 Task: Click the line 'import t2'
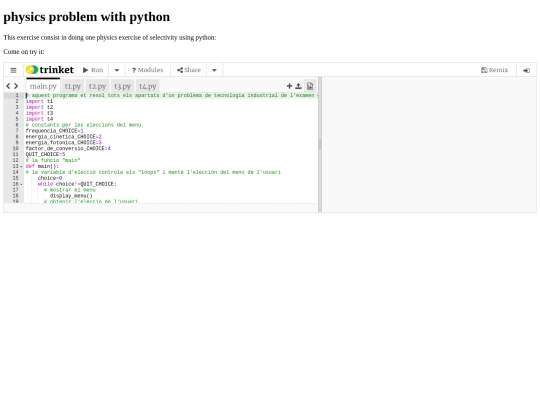pos(39,107)
